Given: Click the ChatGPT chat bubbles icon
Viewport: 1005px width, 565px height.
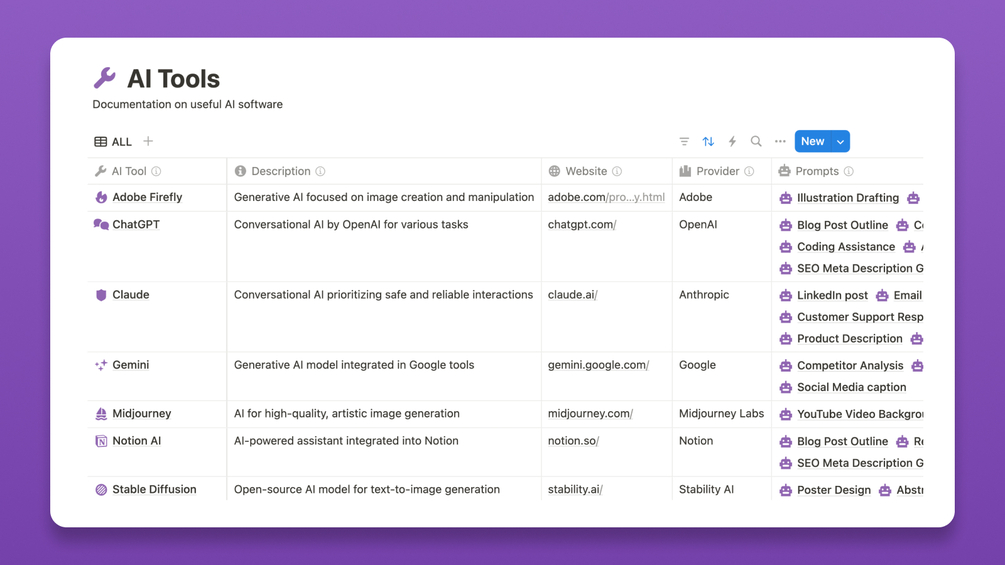Looking at the screenshot, I should [x=101, y=224].
